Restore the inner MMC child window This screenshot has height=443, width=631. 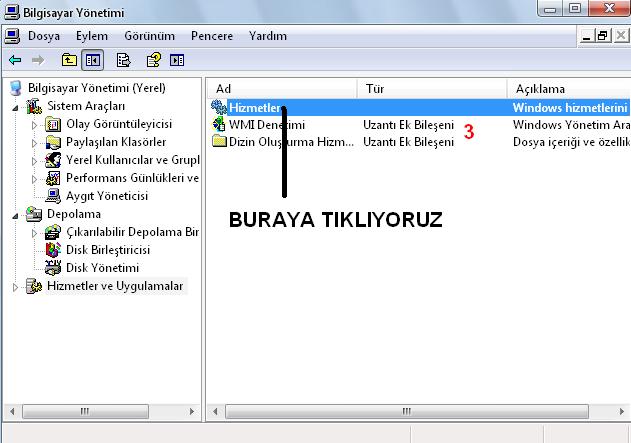pos(603,36)
